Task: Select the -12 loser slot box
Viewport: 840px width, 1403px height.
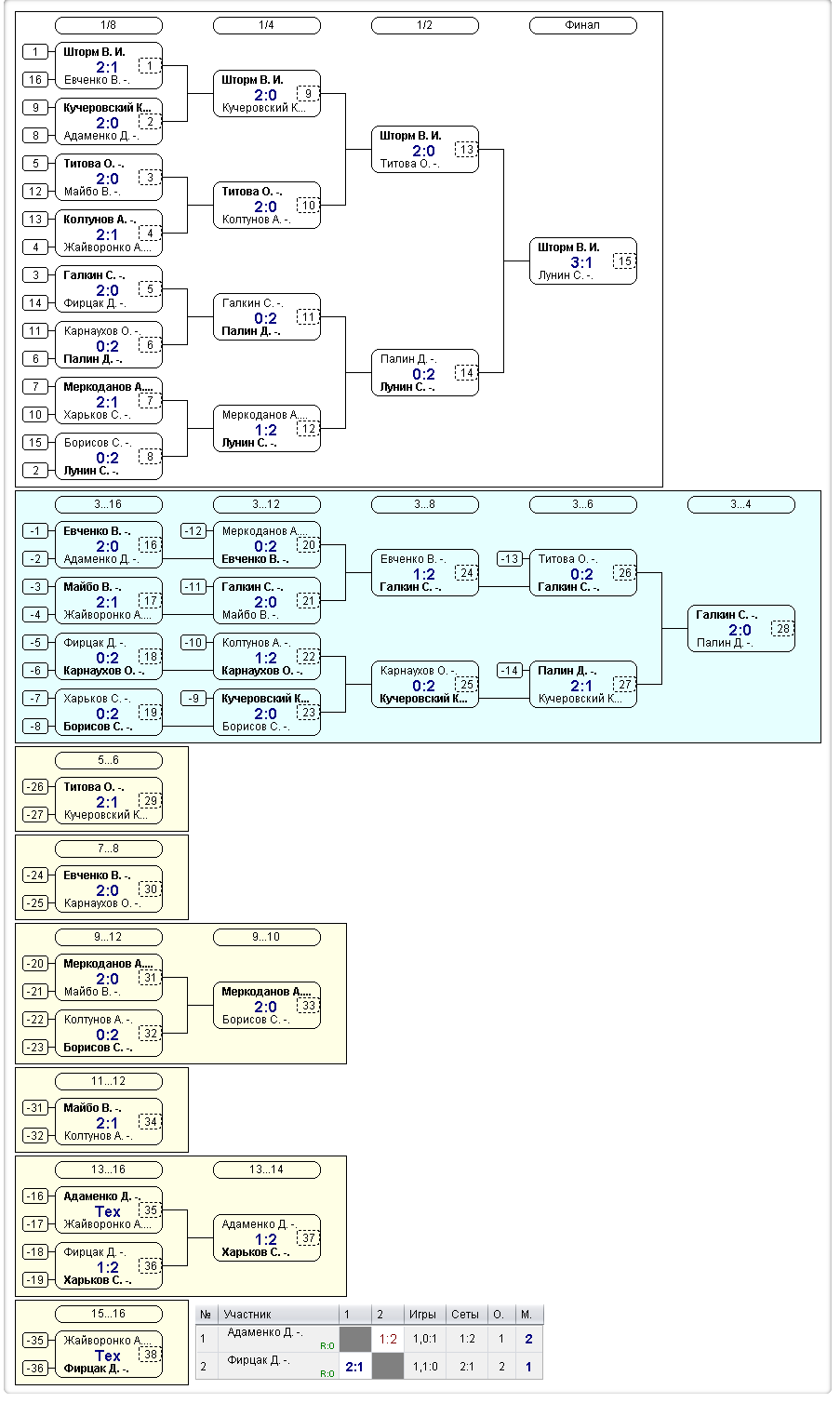Action: [193, 531]
